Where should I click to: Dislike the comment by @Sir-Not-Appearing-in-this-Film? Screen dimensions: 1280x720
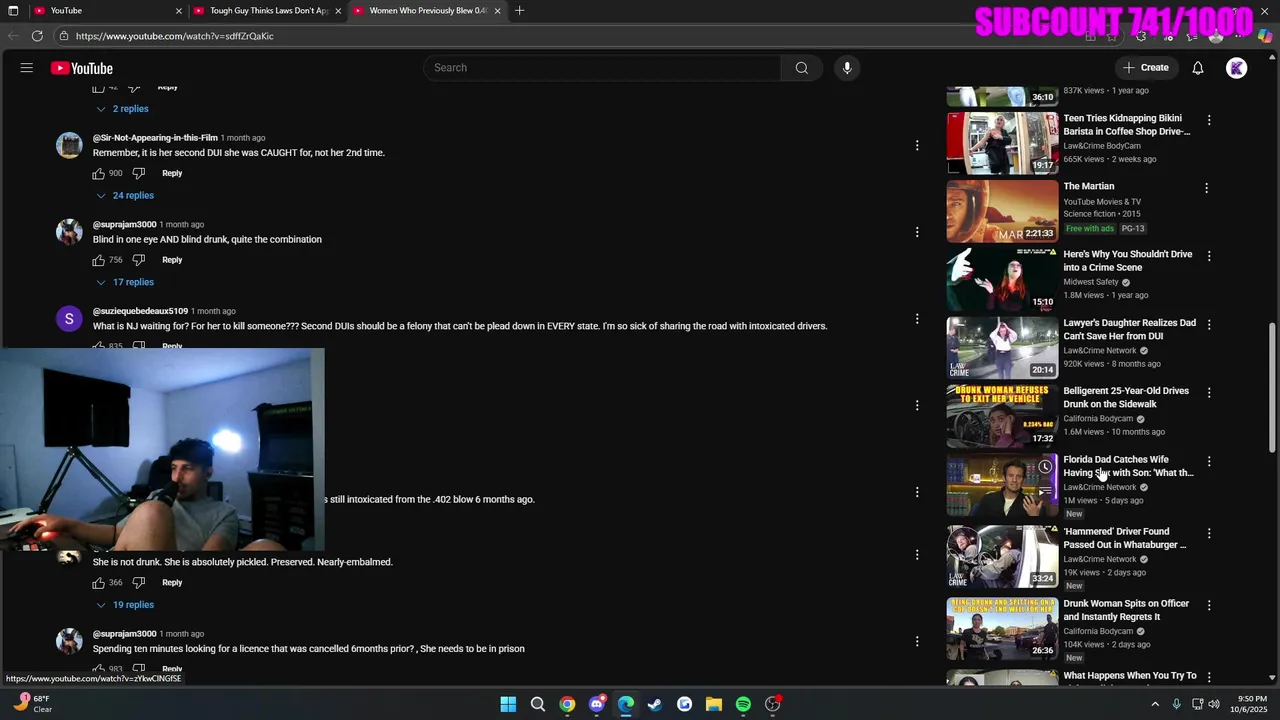click(x=139, y=173)
